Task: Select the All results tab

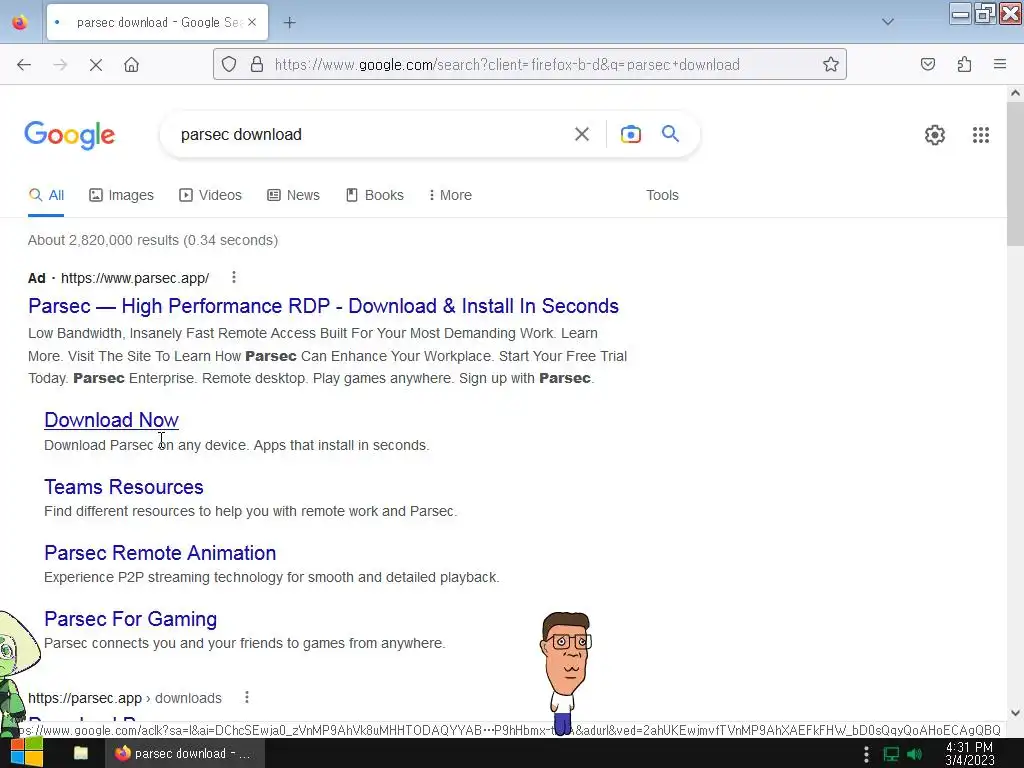Action: click(x=46, y=195)
